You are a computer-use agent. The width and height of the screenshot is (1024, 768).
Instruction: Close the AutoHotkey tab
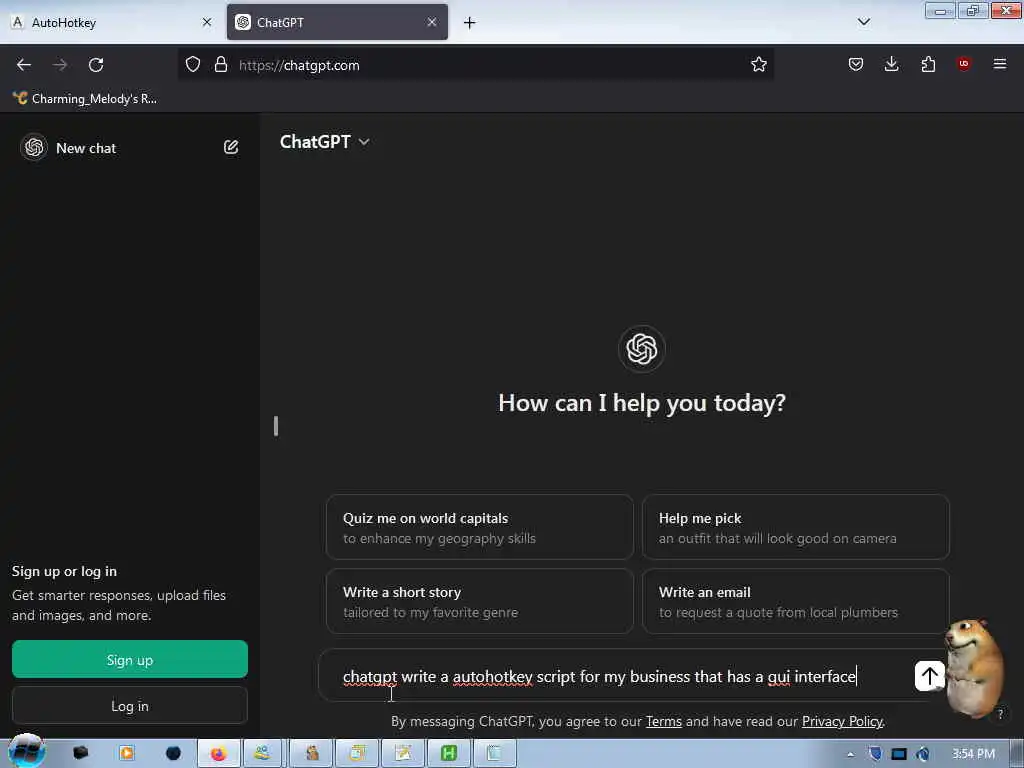click(x=207, y=22)
